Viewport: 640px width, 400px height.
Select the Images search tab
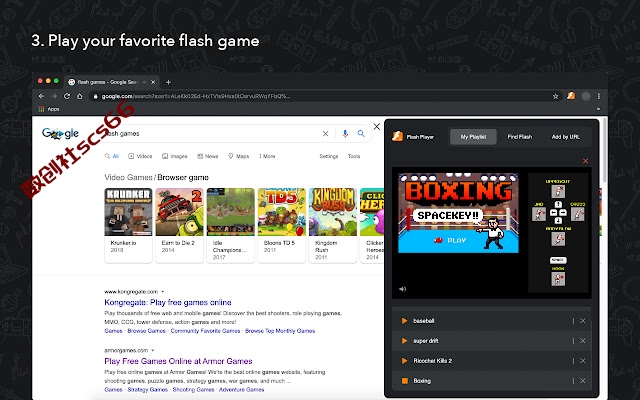click(175, 156)
